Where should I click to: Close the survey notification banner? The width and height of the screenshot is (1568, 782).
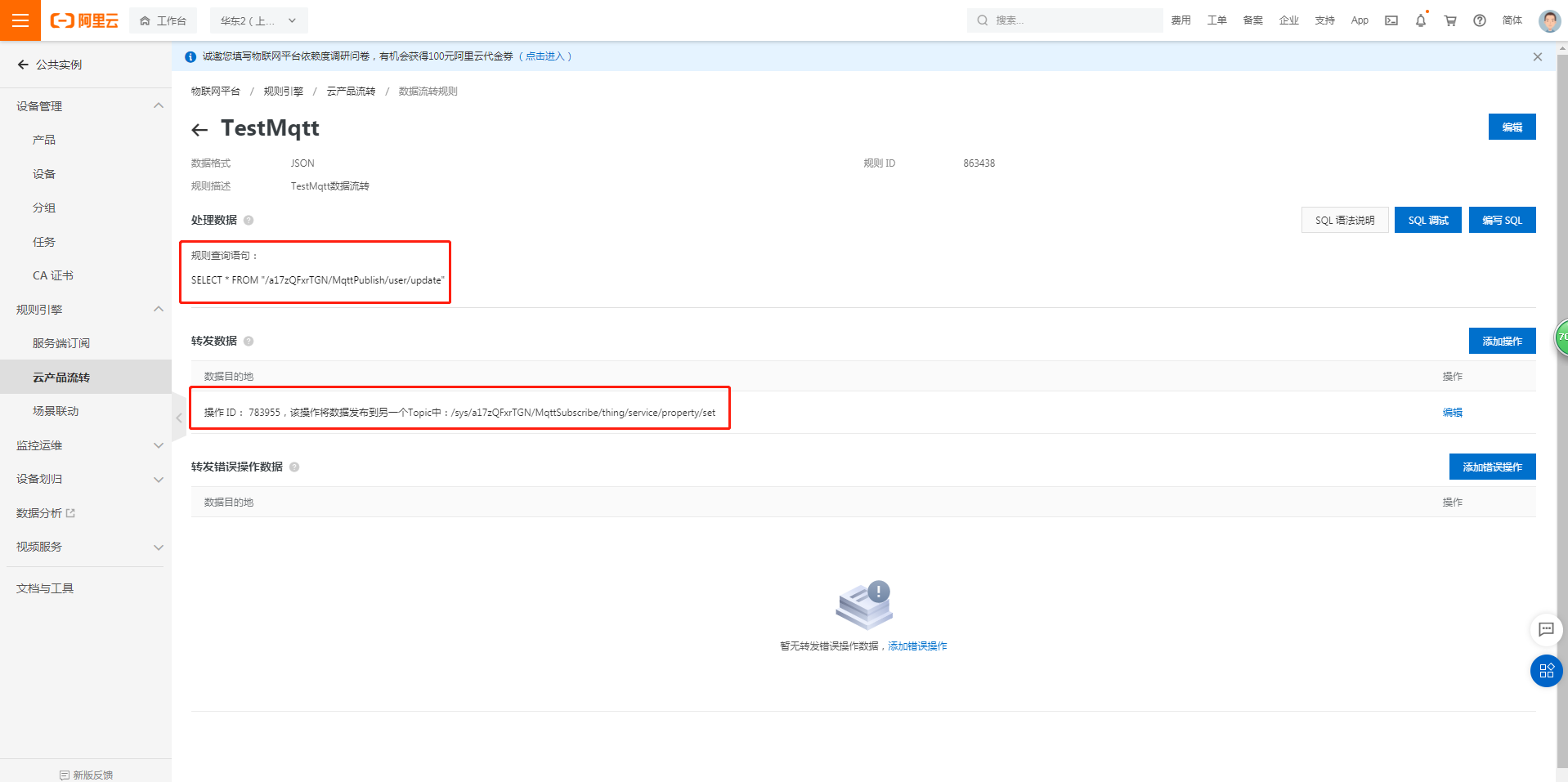click(x=1538, y=56)
